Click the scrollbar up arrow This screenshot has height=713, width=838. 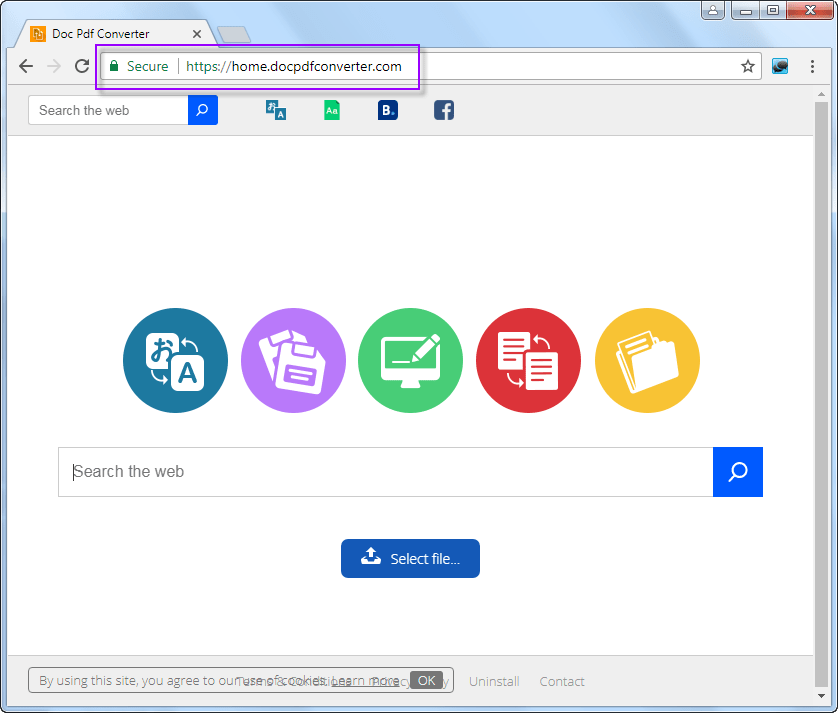[821, 94]
